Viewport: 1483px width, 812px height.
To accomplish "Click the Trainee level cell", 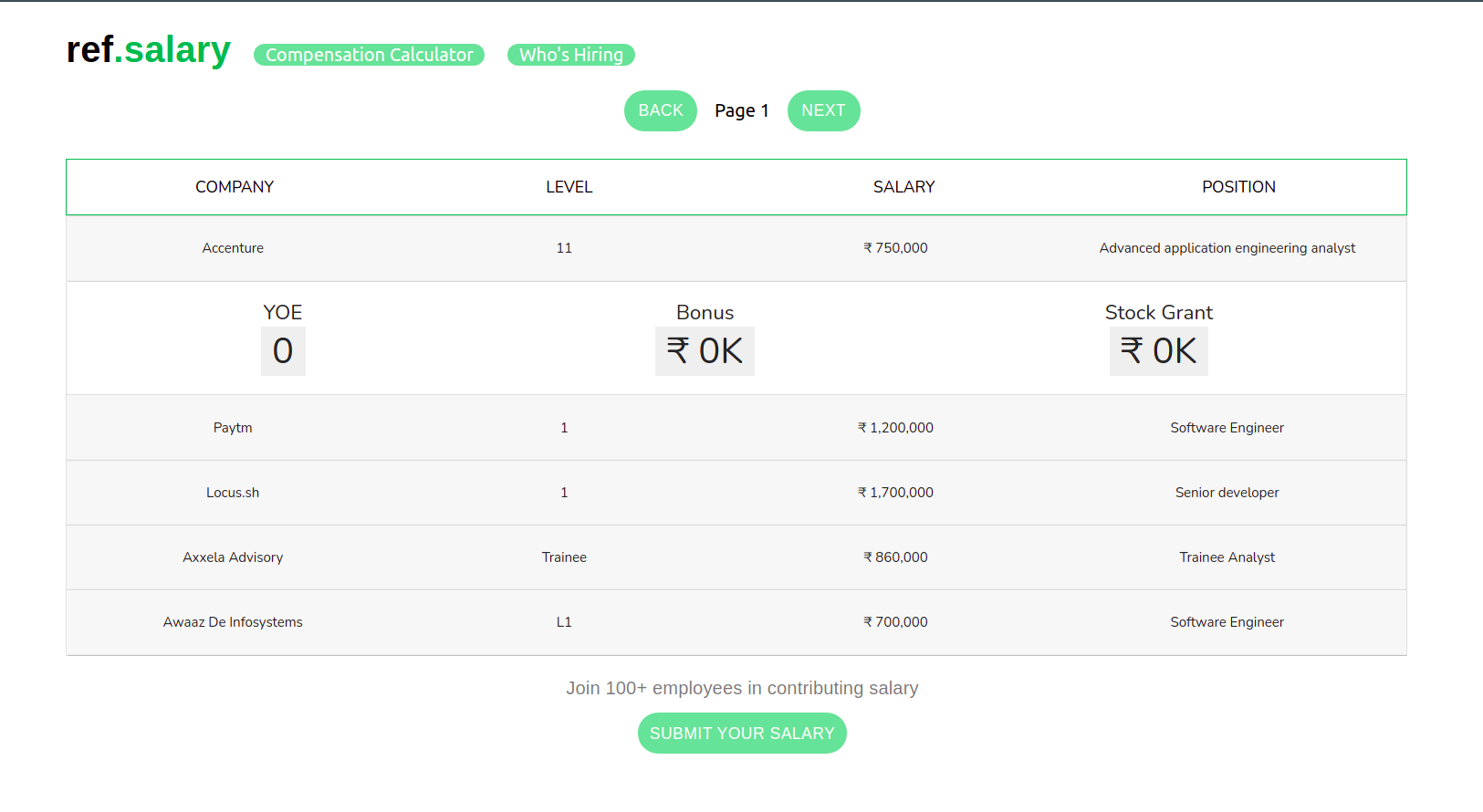I will tap(564, 557).
